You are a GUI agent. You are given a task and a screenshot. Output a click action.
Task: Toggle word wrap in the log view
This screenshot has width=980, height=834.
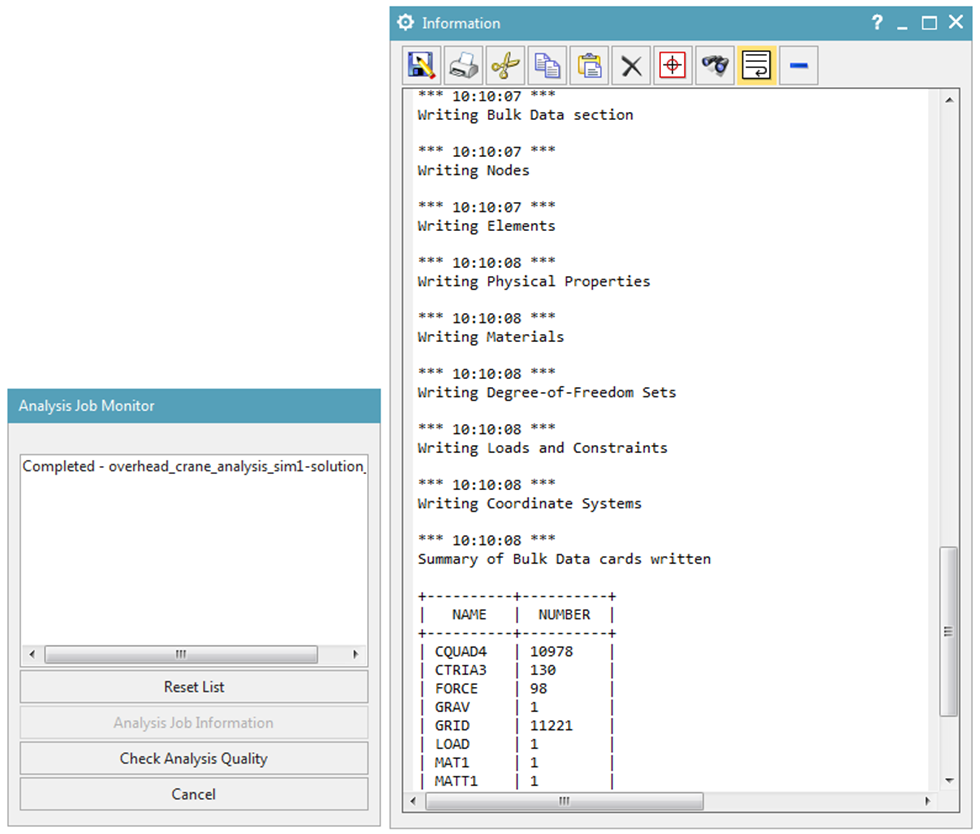pyautogui.click(x=756, y=64)
